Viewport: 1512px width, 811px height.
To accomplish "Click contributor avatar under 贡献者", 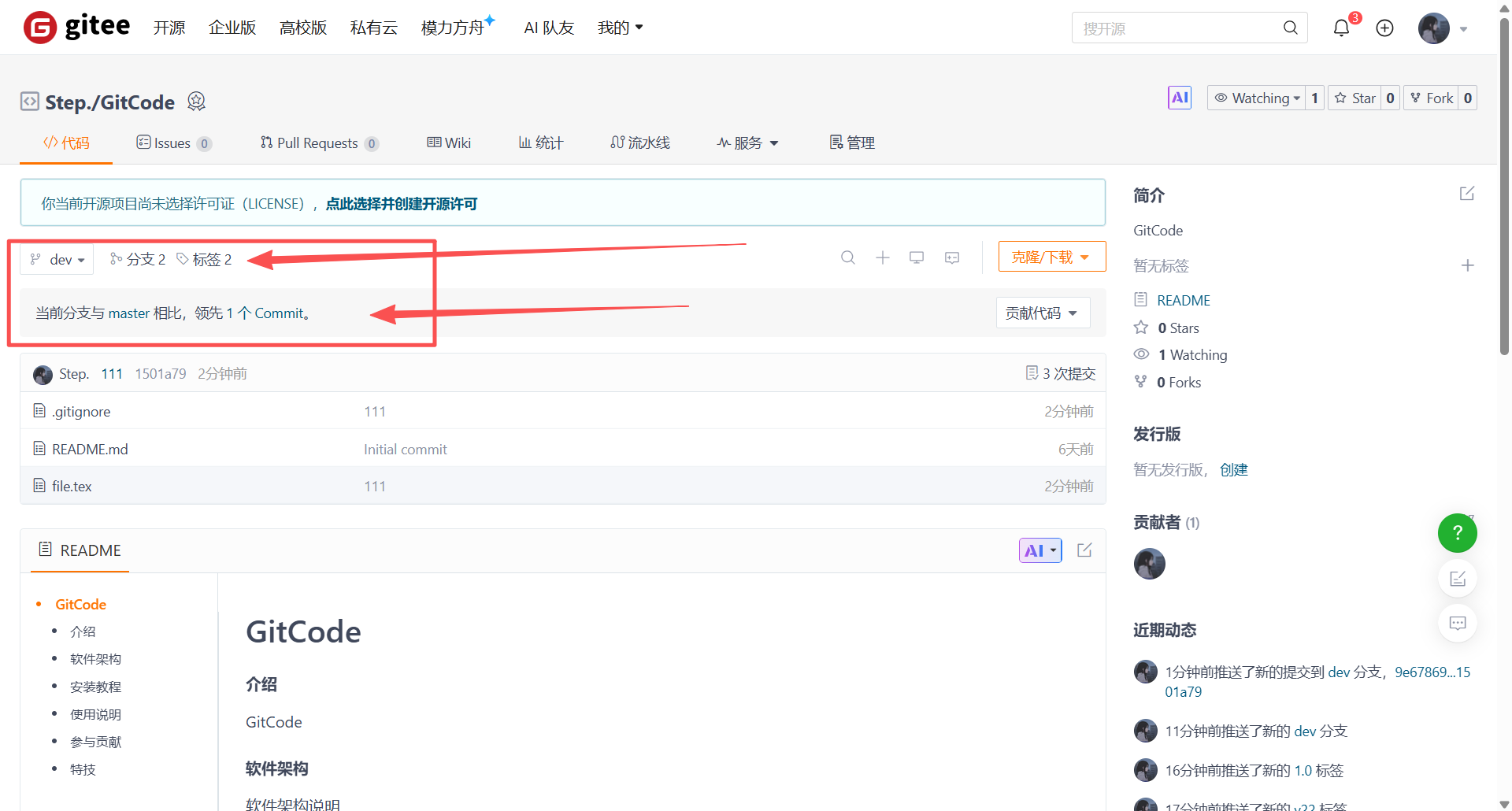I will click(1150, 564).
